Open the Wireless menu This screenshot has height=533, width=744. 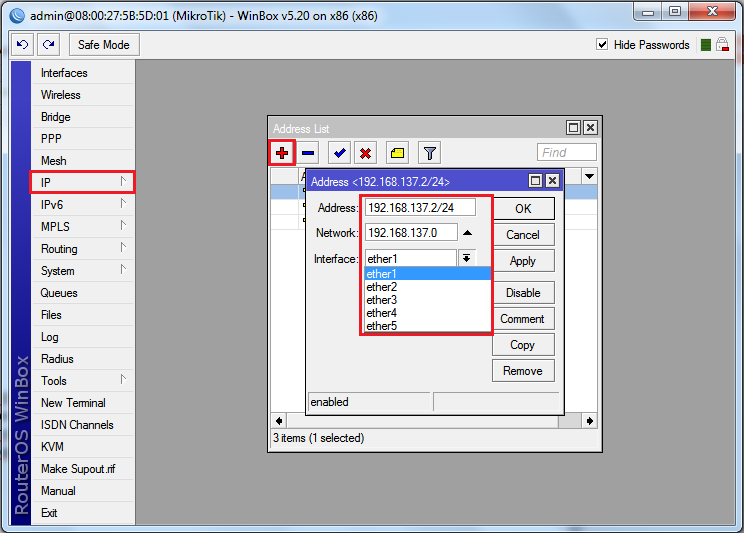click(83, 95)
